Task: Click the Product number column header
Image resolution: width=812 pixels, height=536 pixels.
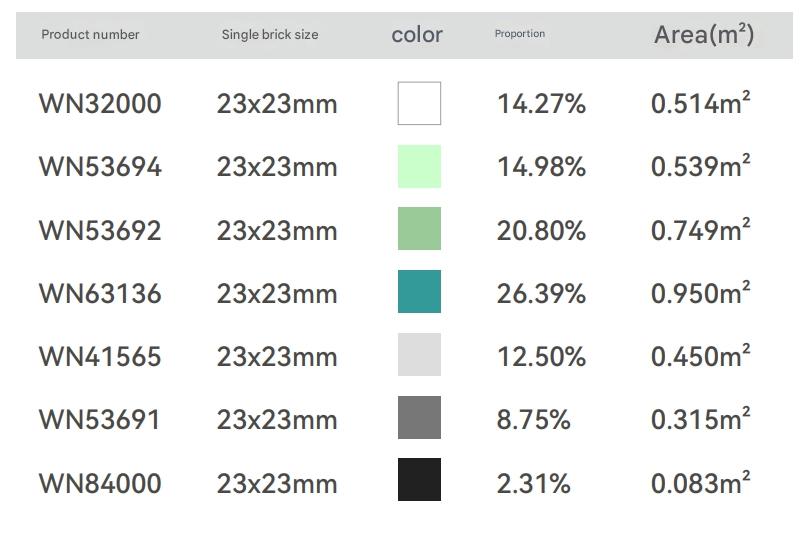Action: click(90, 35)
